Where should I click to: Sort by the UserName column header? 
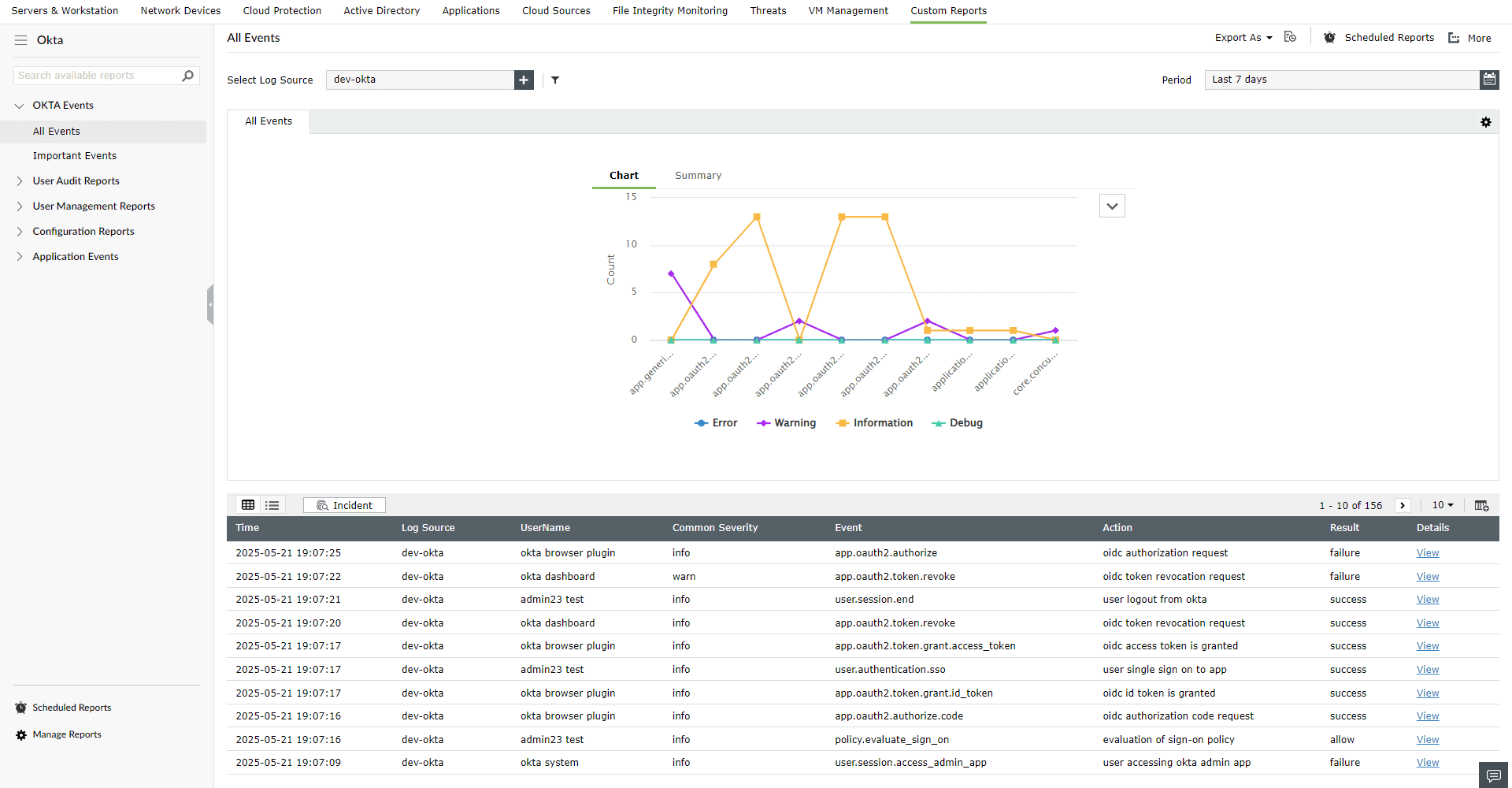pos(545,528)
